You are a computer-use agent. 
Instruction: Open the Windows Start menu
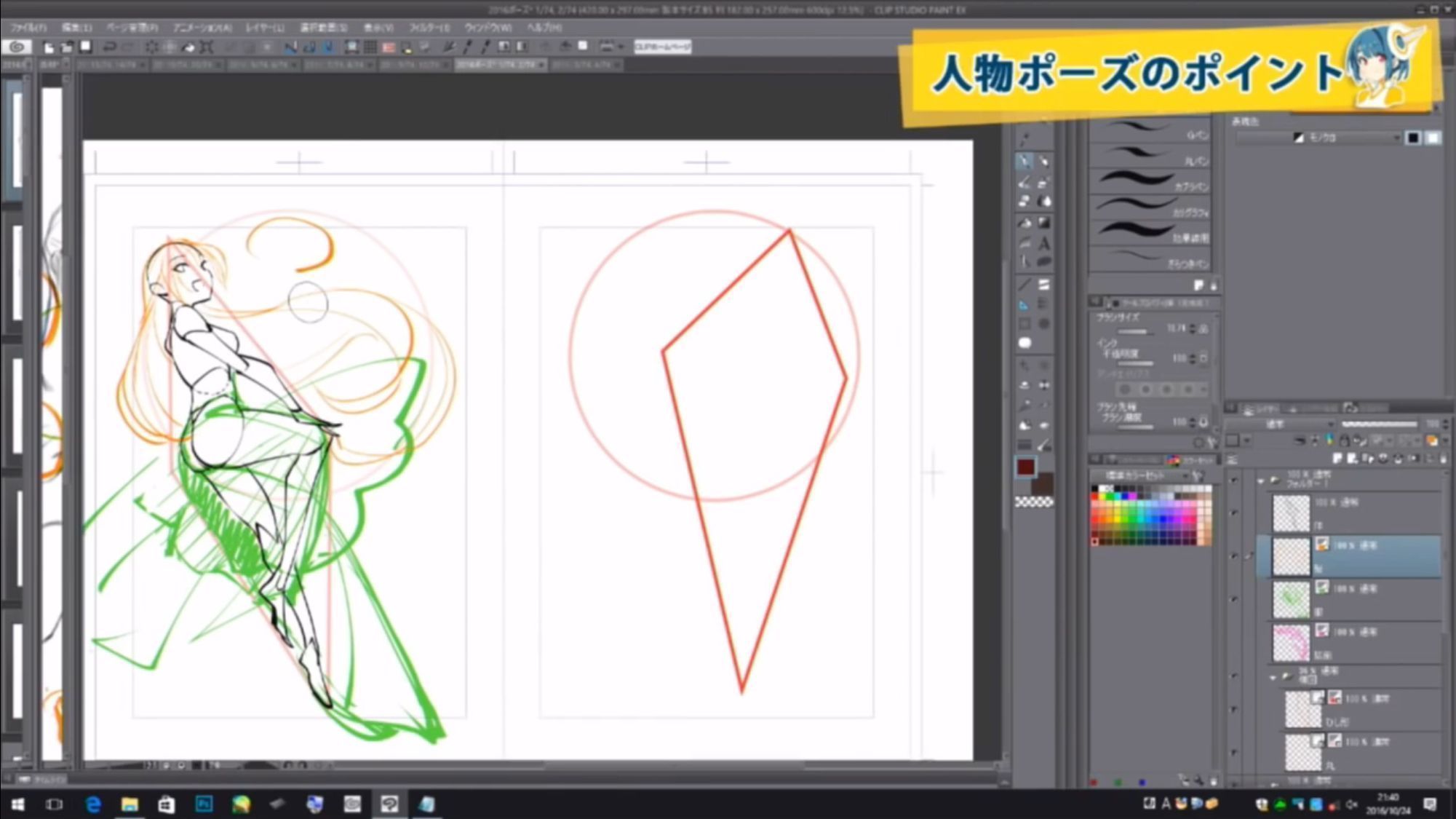coord(17,804)
